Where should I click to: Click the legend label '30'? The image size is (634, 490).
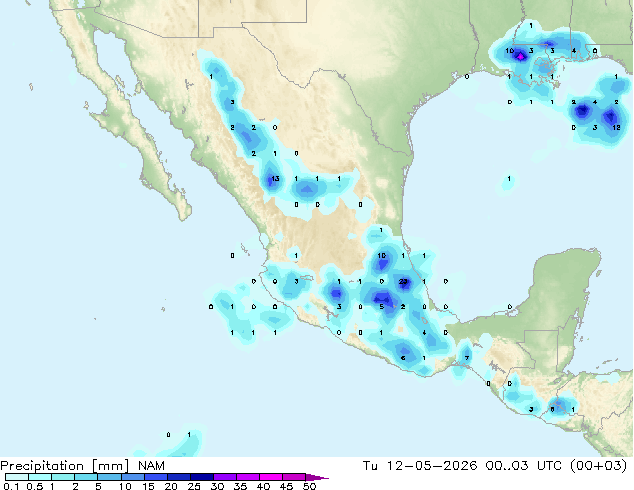(x=217, y=486)
